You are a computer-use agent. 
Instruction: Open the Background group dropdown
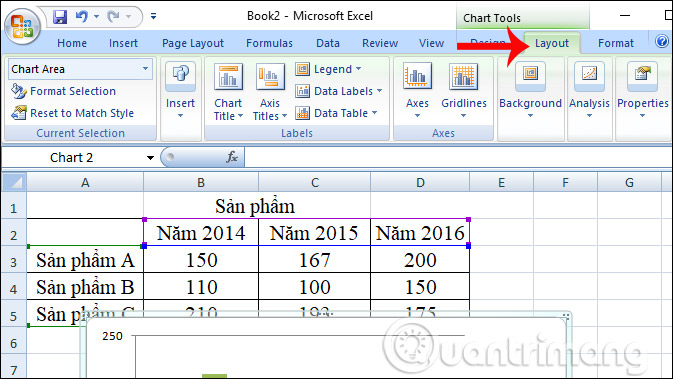(531, 91)
